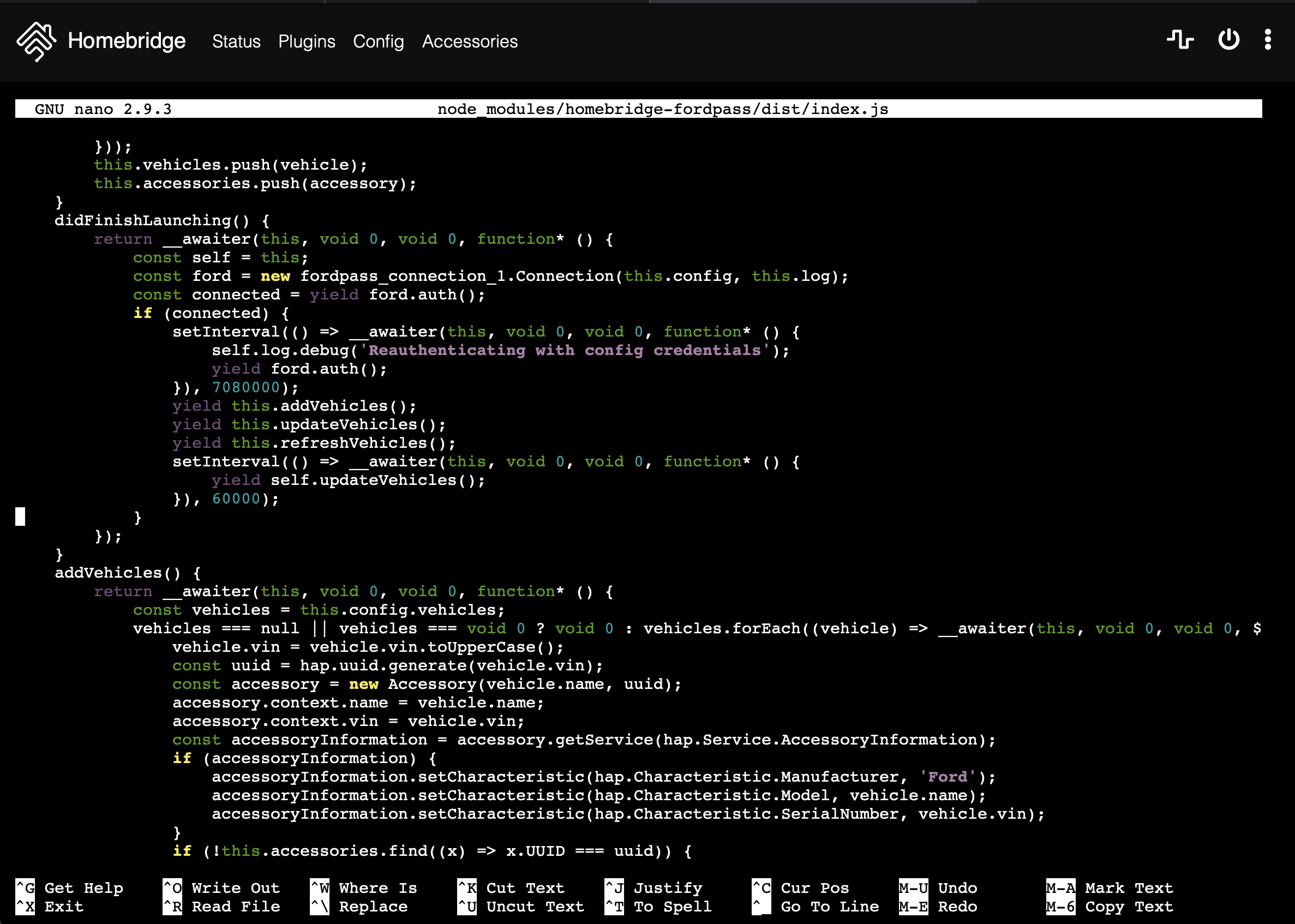
Task: Click the '^J Justify' shortcut
Action: [653, 888]
